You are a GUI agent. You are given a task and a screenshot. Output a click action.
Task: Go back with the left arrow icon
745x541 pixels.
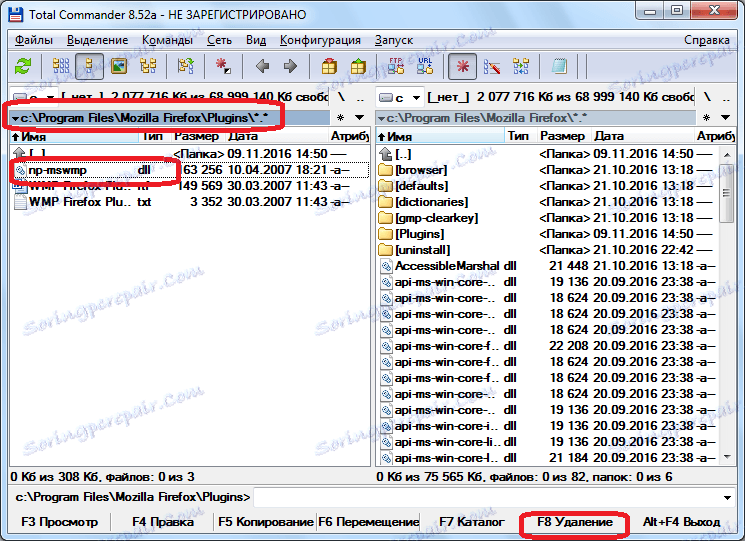point(262,66)
